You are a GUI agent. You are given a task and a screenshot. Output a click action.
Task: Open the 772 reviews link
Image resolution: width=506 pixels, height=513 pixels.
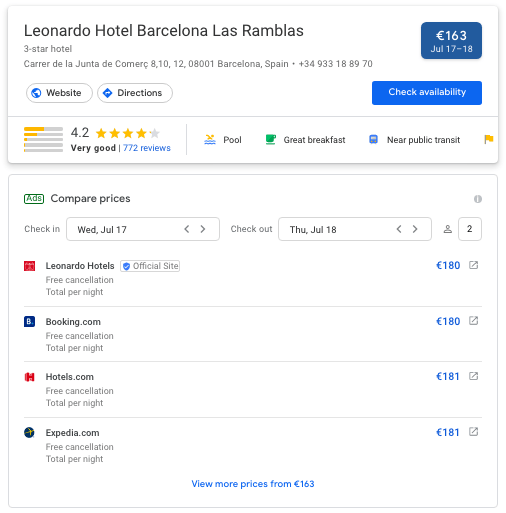click(147, 148)
